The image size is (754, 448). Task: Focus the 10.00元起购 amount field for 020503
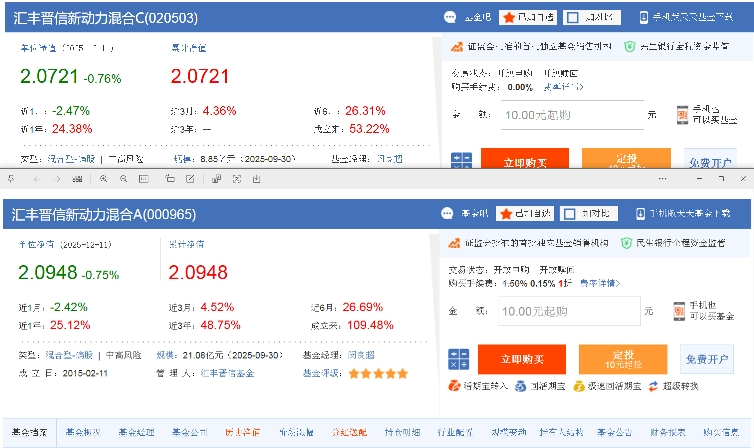[x=572, y=115]
